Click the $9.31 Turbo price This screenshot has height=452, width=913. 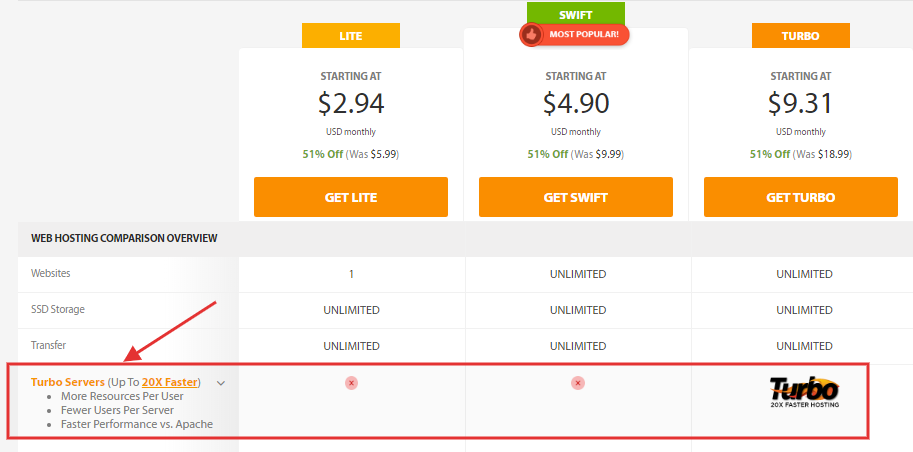801,104
